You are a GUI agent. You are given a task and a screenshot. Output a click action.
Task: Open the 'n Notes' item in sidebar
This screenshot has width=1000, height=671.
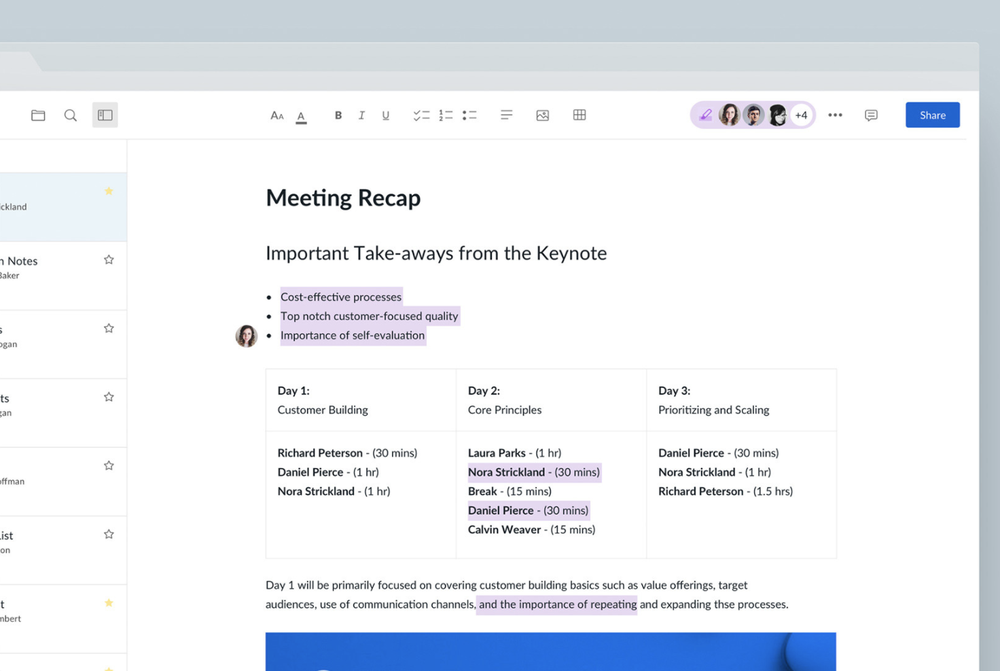click(63, 276)
